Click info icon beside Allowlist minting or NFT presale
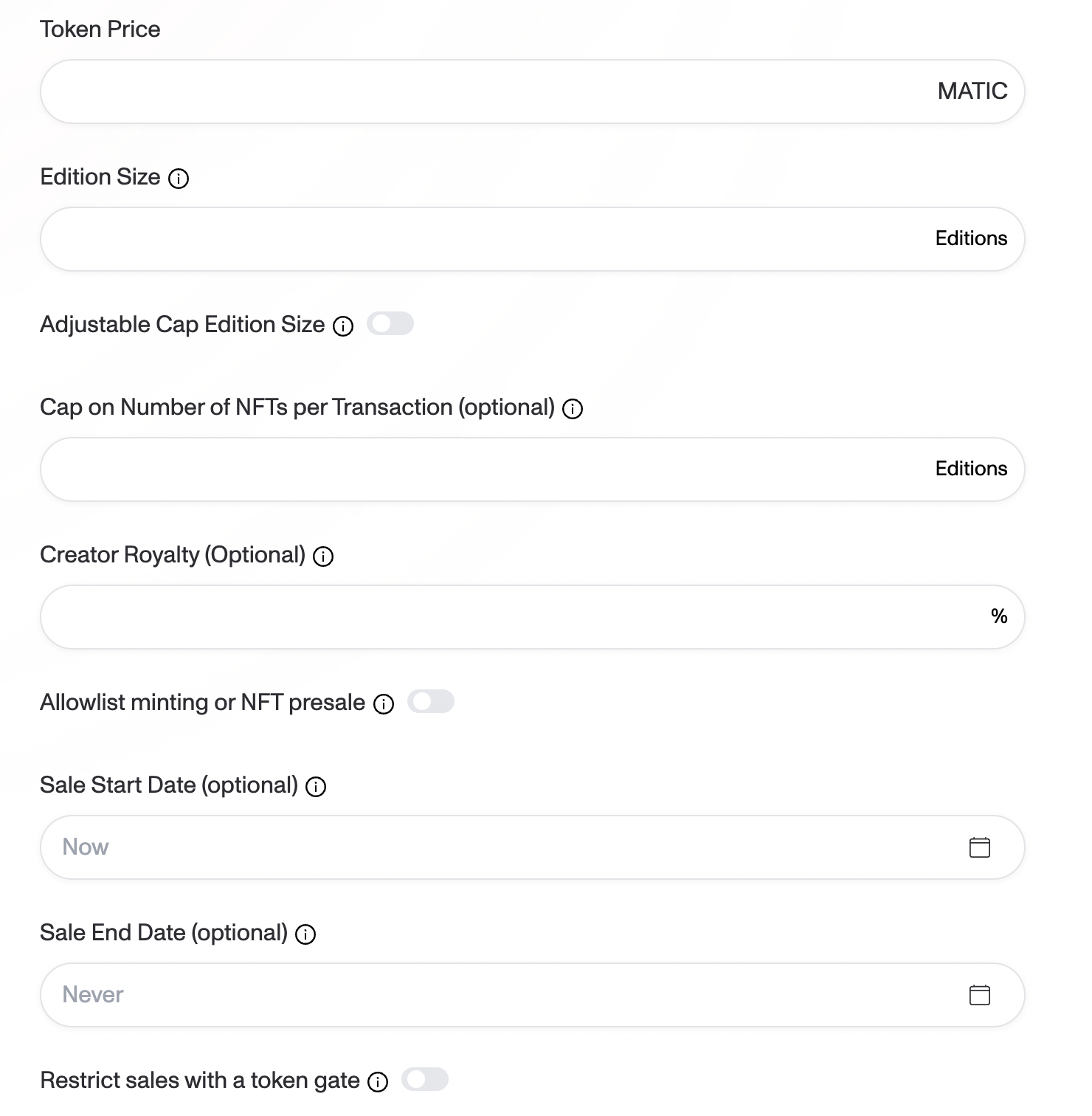The height and width of the screenshot is (1116, 1092). pos(384,704)
